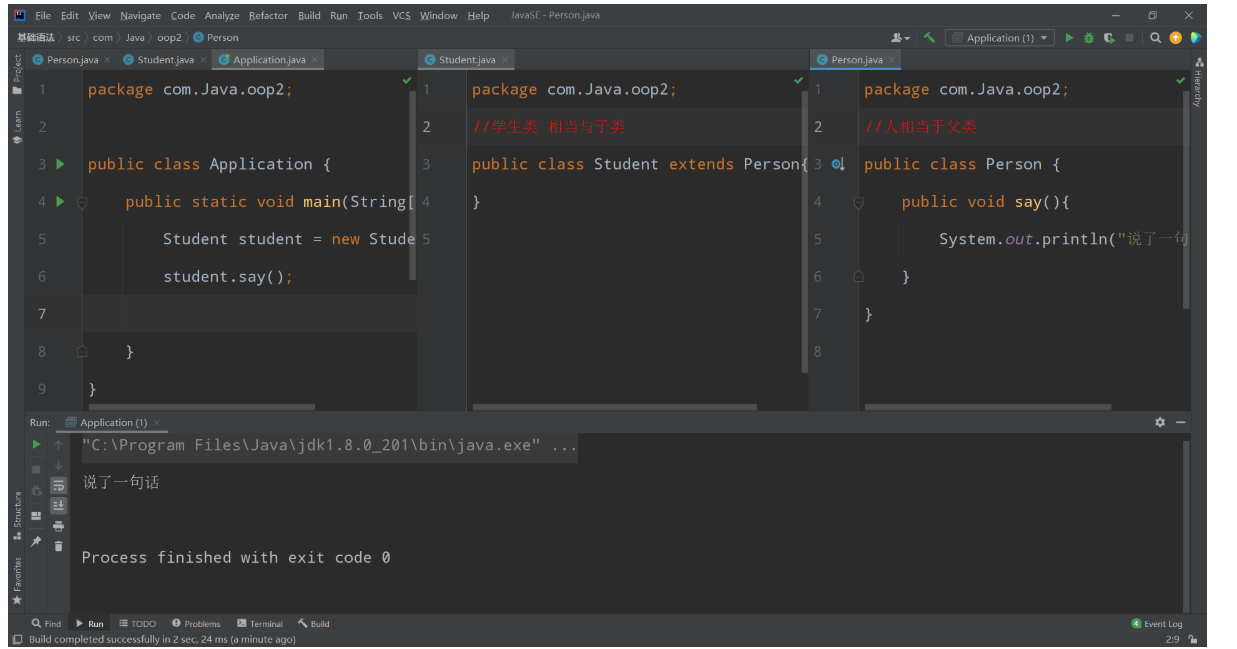Screen dimensions: 1237x649
Task: Open the Project tool window
Action: 17,75
